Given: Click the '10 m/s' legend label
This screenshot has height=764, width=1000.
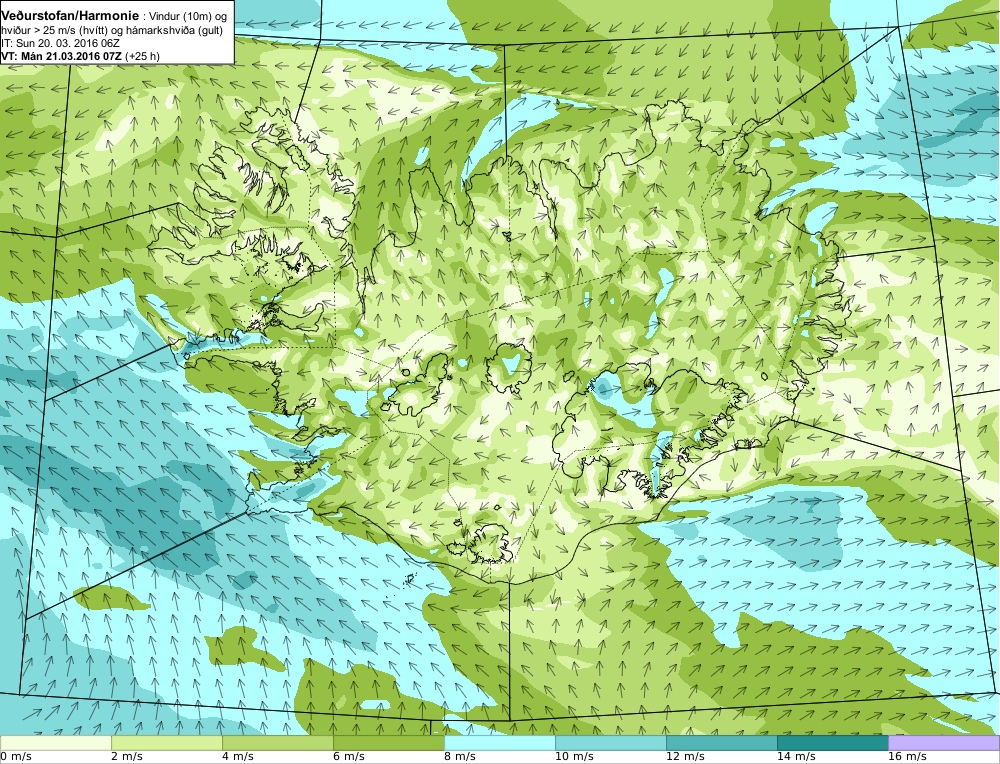Looking at the screenshot, I should point(575,757).
